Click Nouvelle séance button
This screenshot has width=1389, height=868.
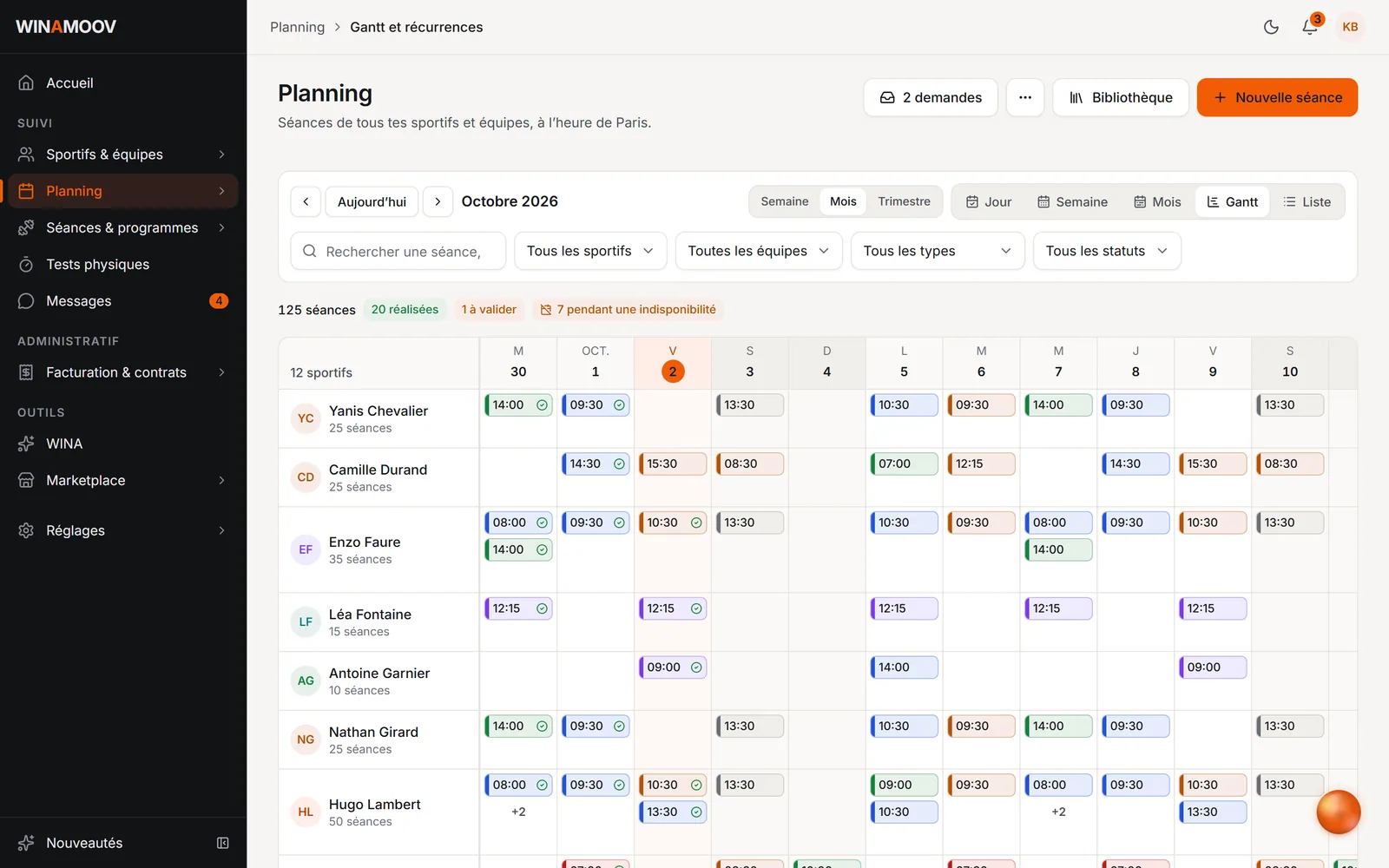point(1277,97)
